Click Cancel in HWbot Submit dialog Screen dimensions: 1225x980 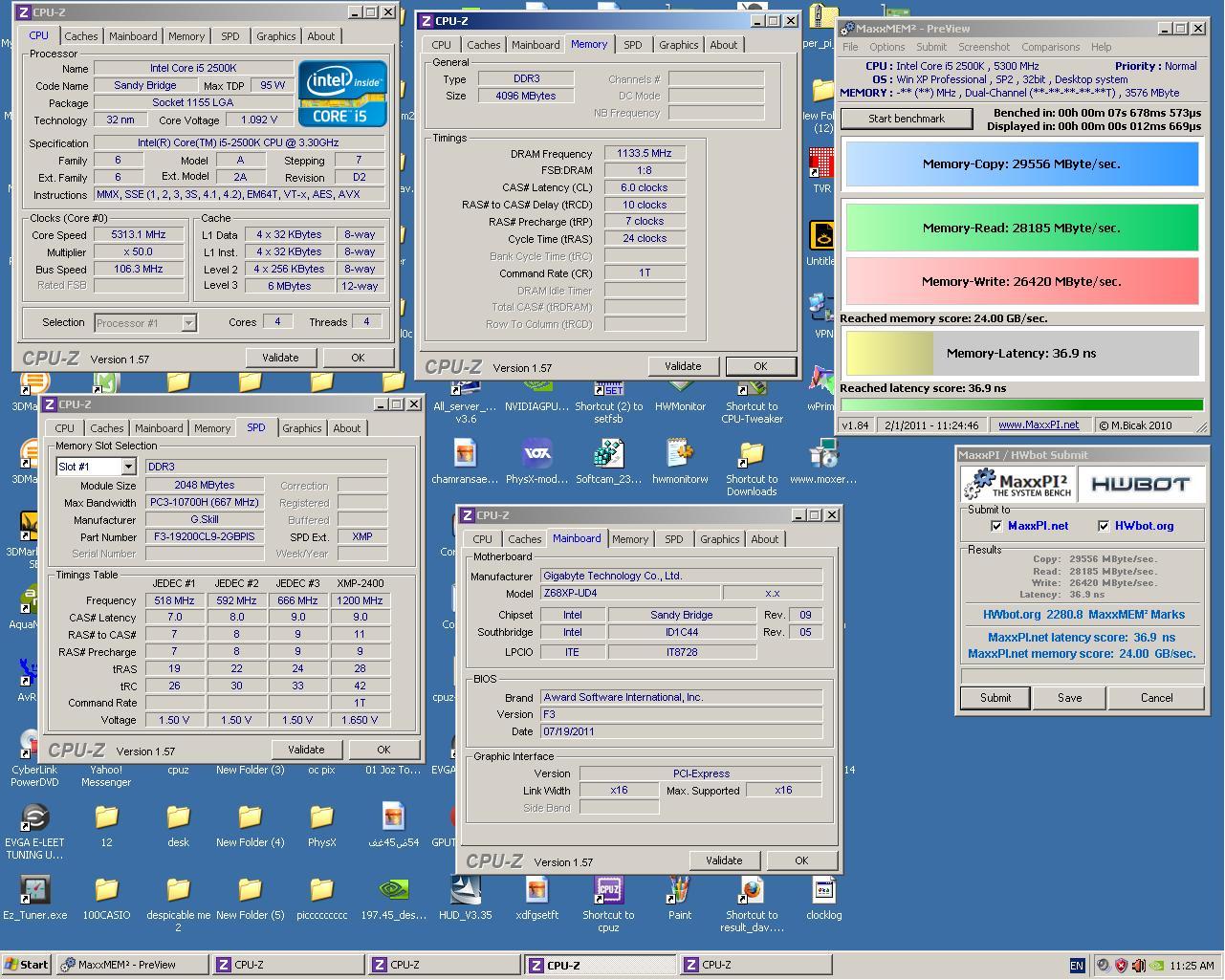tap(1156, 698)
